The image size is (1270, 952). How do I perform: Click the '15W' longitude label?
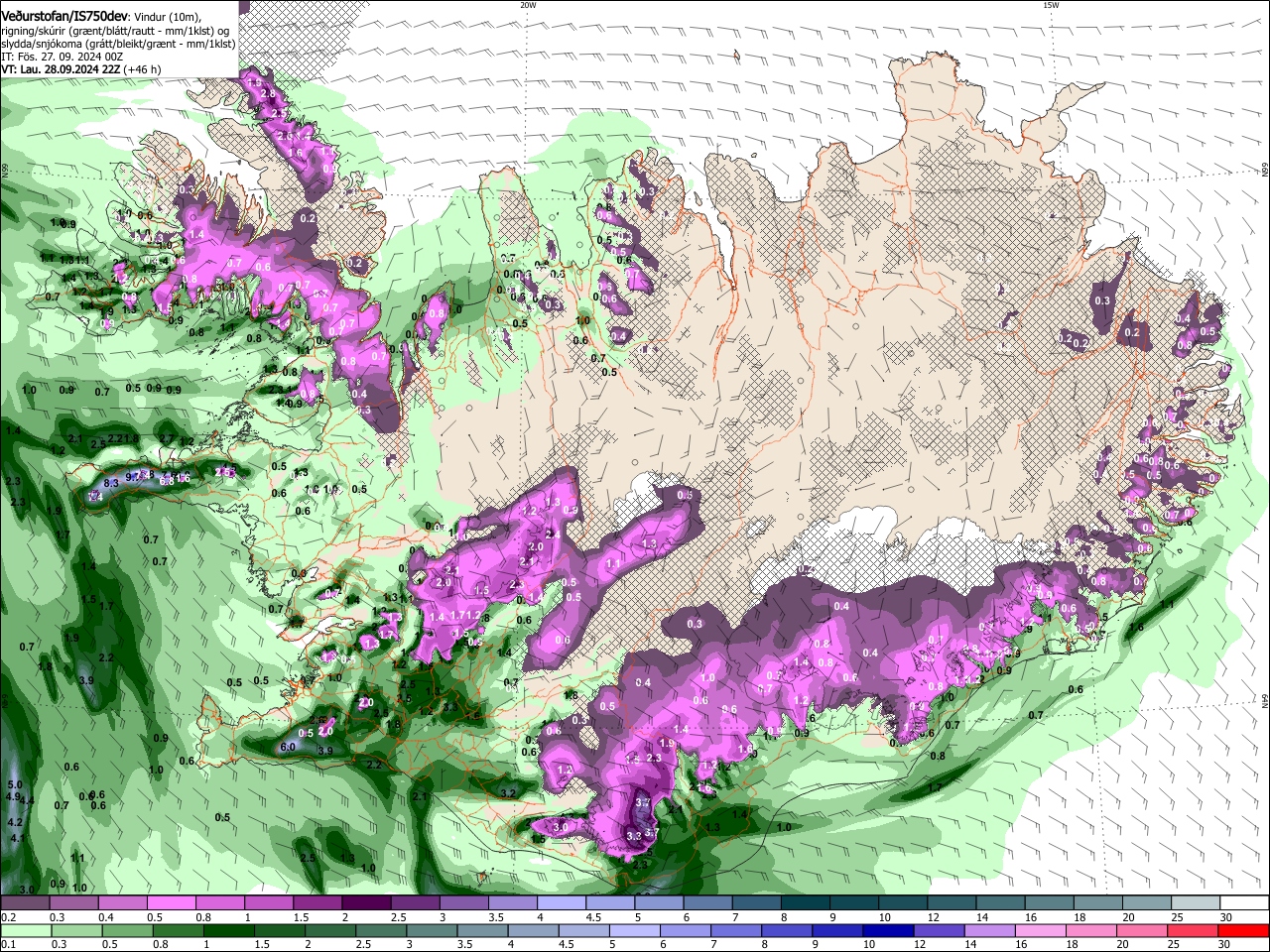[x=1051, y=5]
